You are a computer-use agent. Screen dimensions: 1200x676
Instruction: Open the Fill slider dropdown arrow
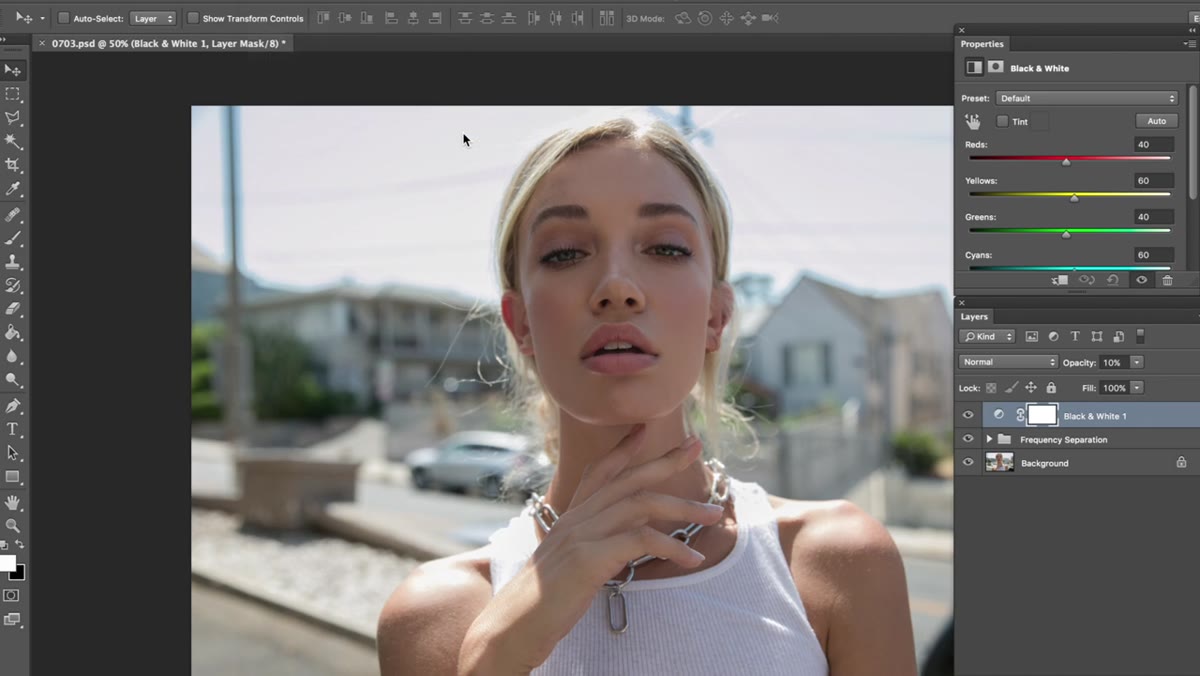click(1137, 388)
